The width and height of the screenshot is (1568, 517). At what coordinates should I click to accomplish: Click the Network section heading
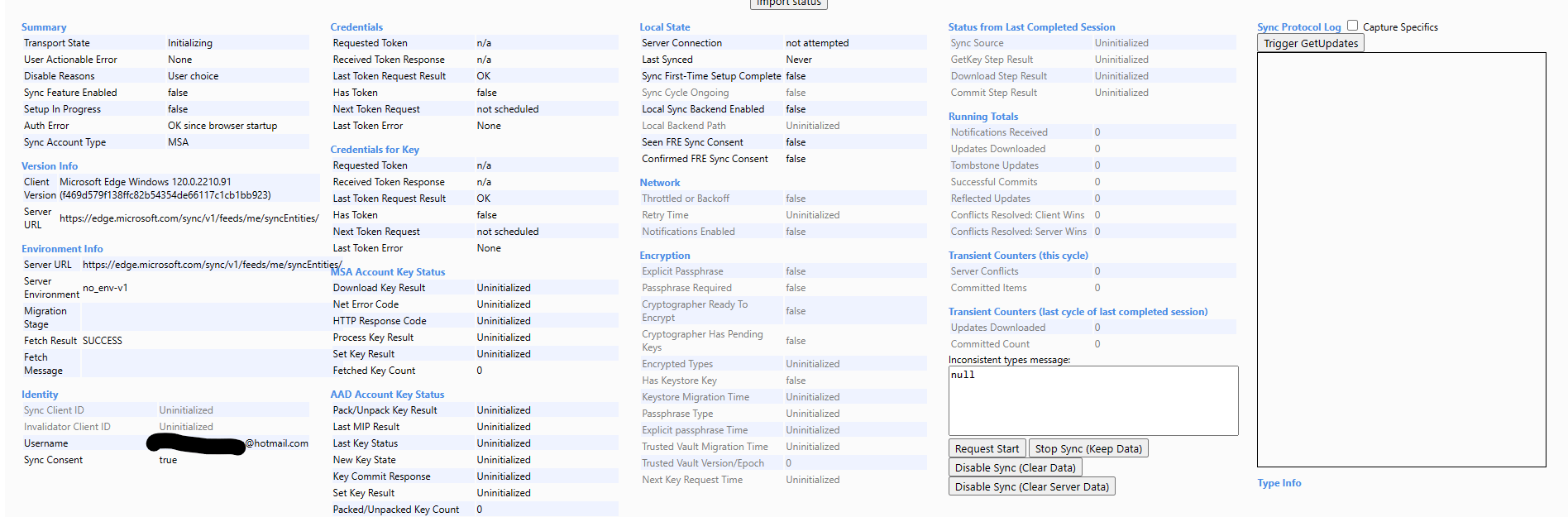tap(660, 183)
